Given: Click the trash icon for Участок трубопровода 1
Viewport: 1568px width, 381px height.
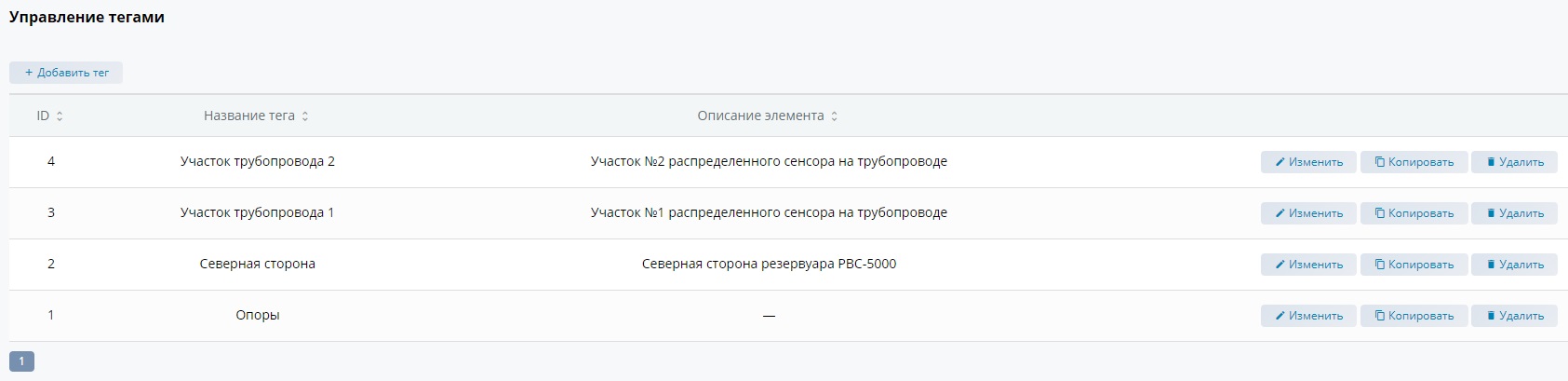Looking at the screenshot, I should 1491,213.
